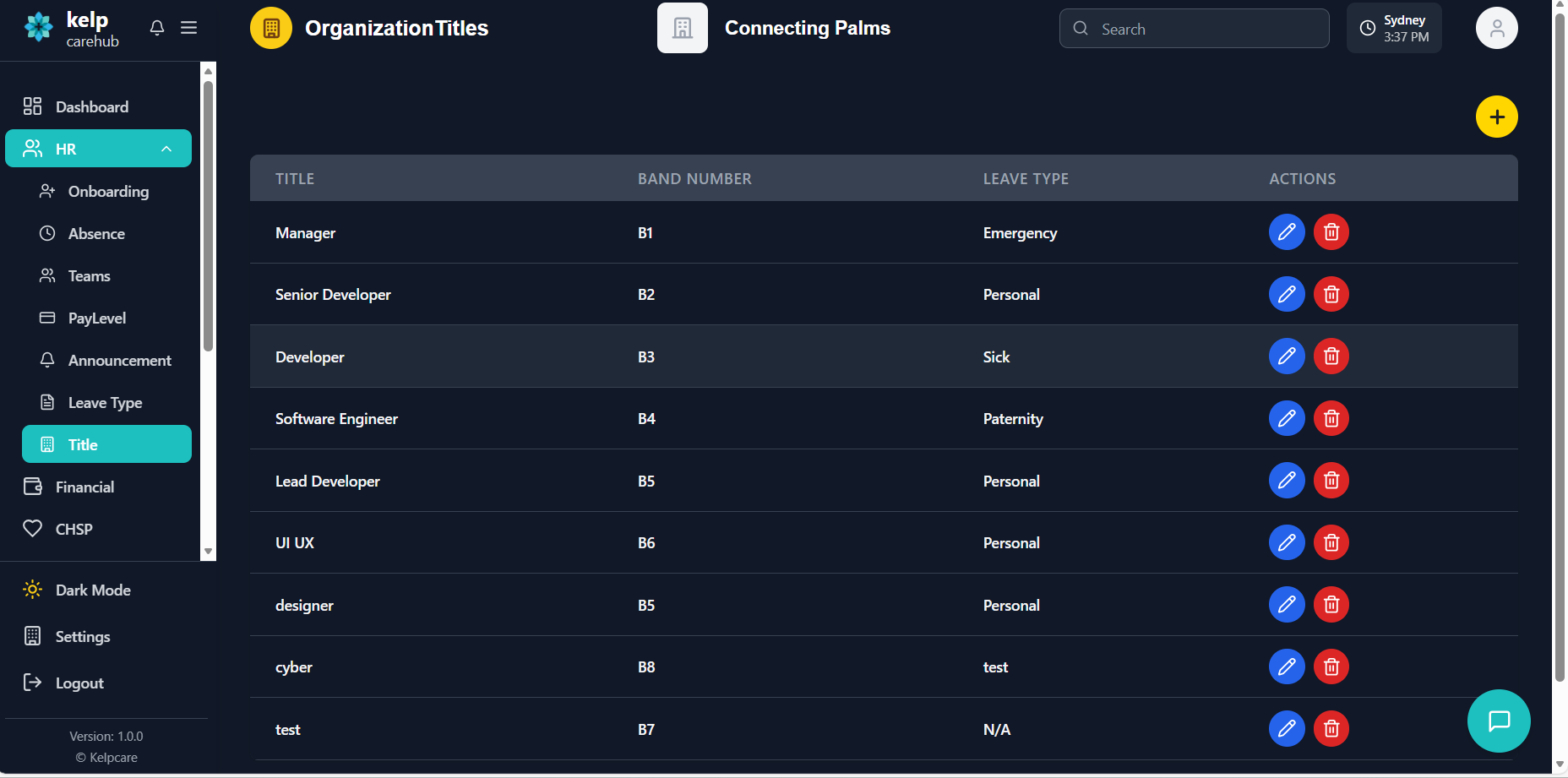The height and width of the screenshot is (778, 1568).
Task: Edit the Software Engineer row
Action: pyautogui.click(x=1286, y=419)
